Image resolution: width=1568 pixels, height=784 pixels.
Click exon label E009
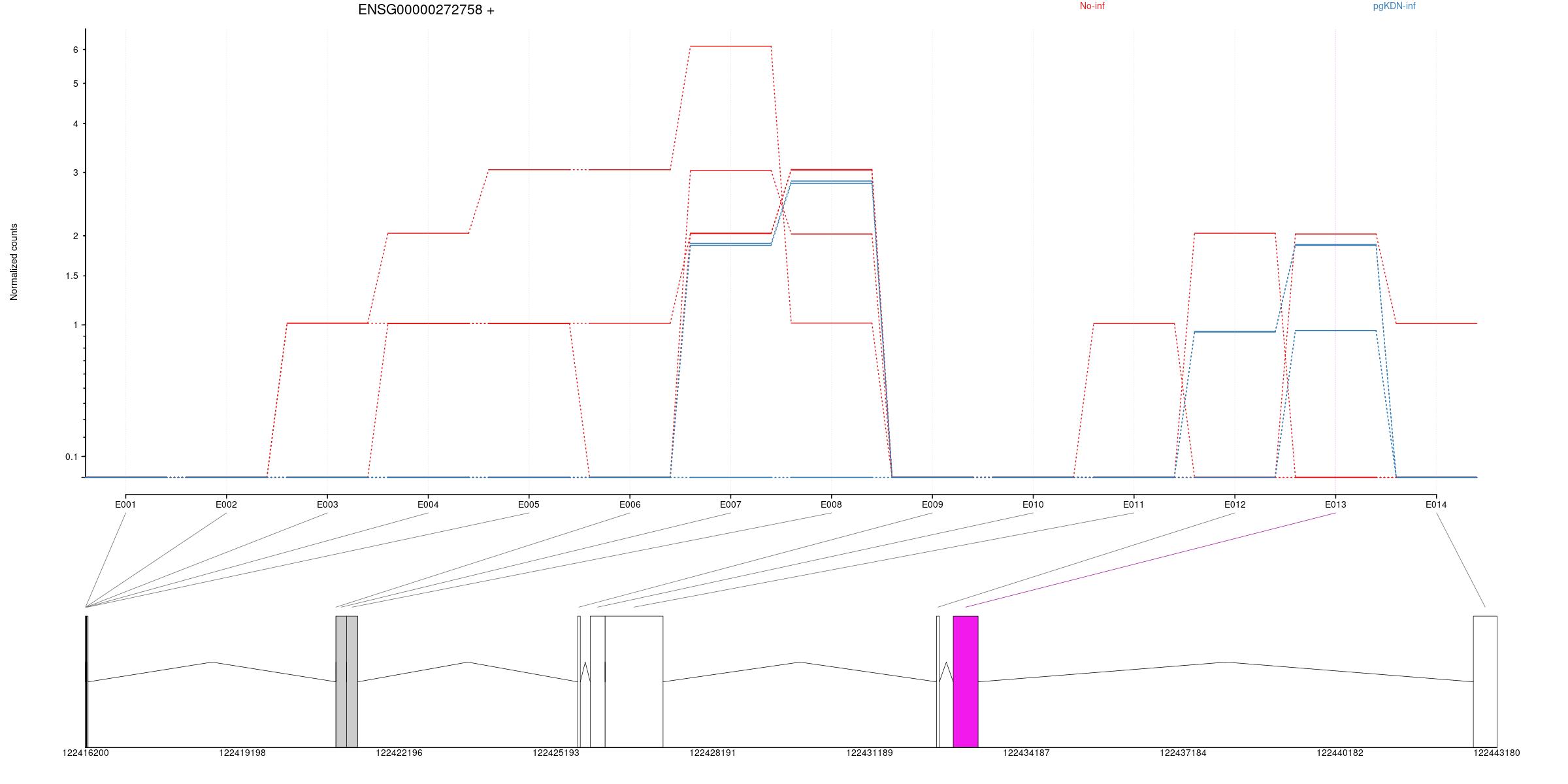[932, 504]
